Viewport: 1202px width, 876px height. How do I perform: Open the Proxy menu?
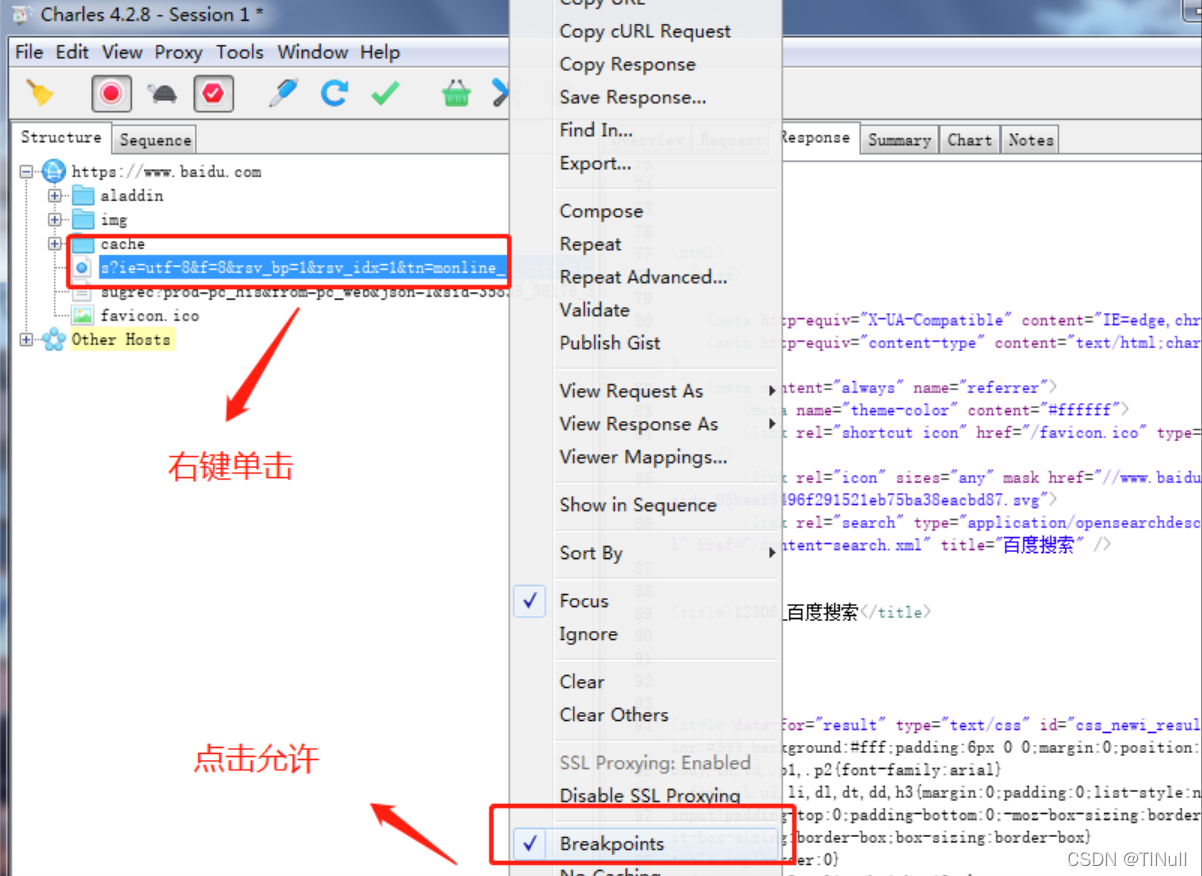pos(178,52)
